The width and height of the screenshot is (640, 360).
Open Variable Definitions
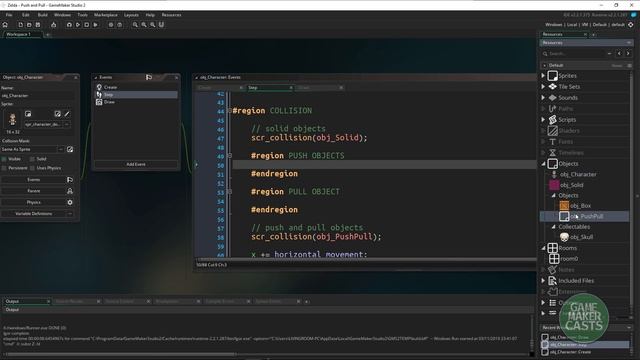click(x=37, y=213)
